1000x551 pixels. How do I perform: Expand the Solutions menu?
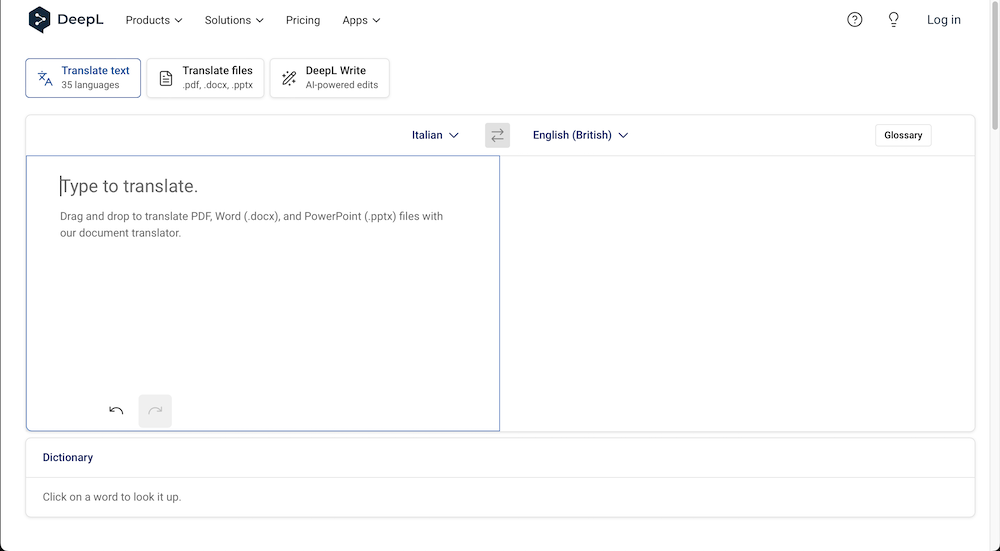tap(234, 20)
